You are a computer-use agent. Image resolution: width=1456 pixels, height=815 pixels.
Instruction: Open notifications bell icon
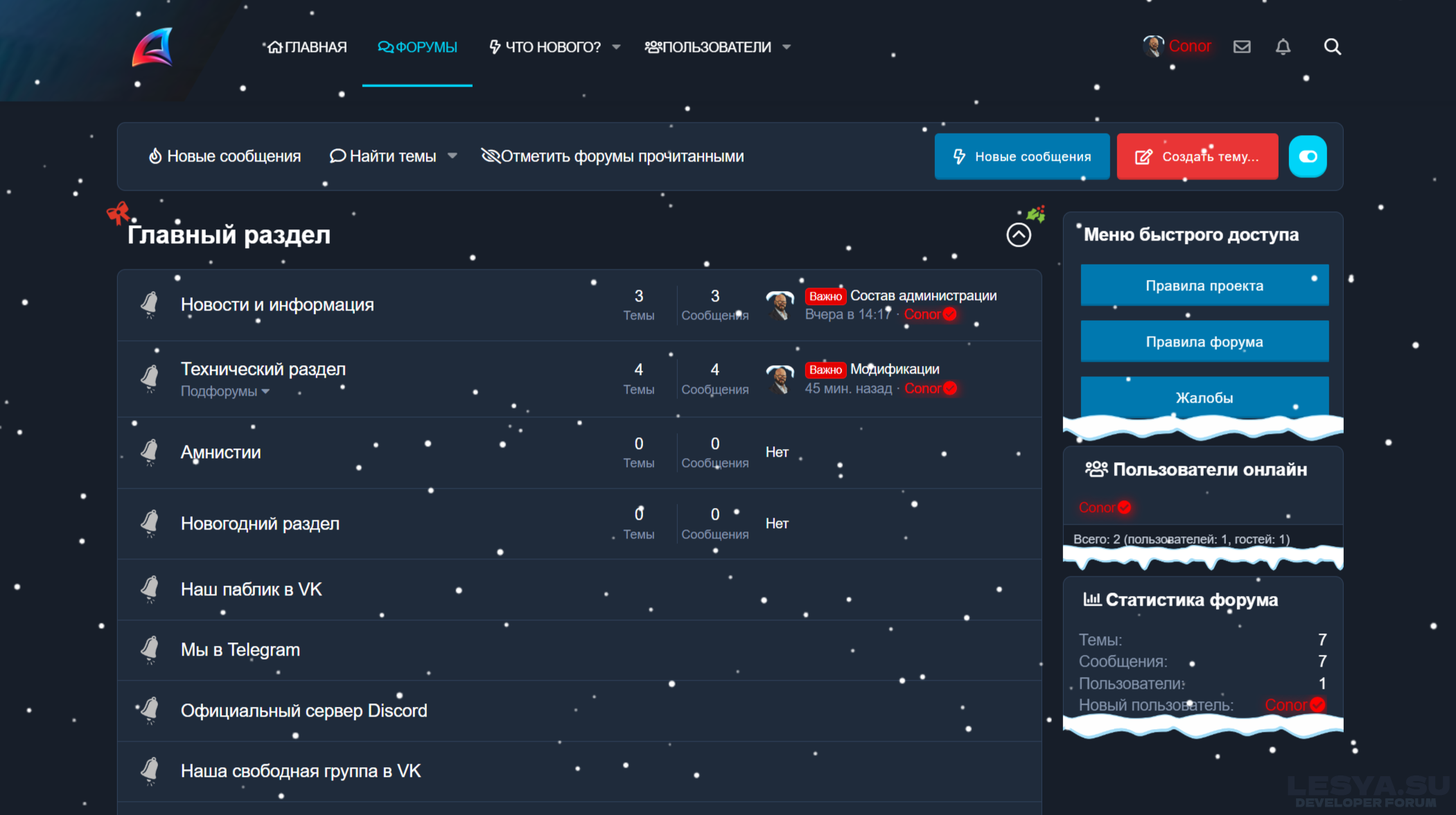pyautogui.click(x=1283, y=46)
